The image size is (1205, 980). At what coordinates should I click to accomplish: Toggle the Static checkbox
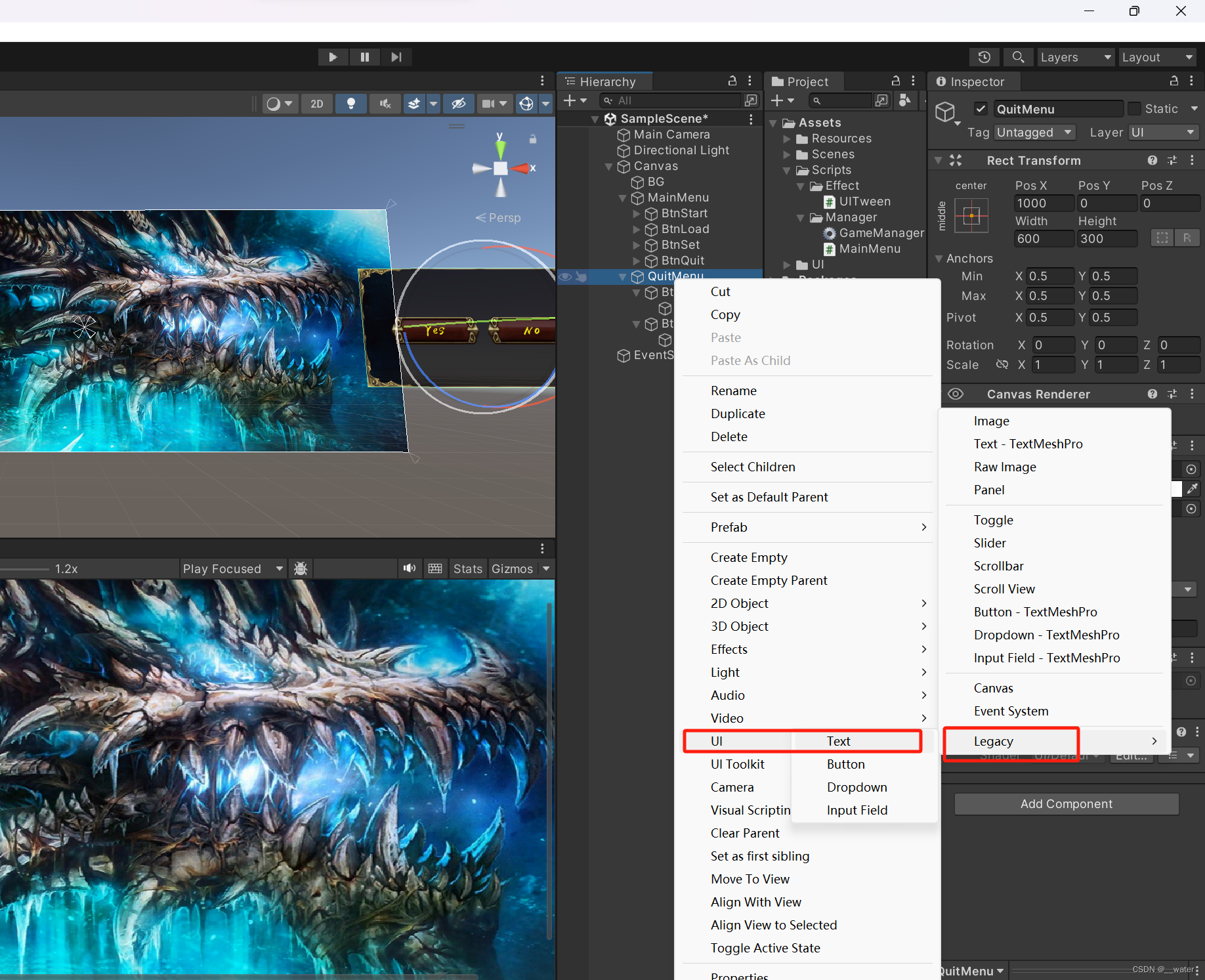tap(1134, 109)
